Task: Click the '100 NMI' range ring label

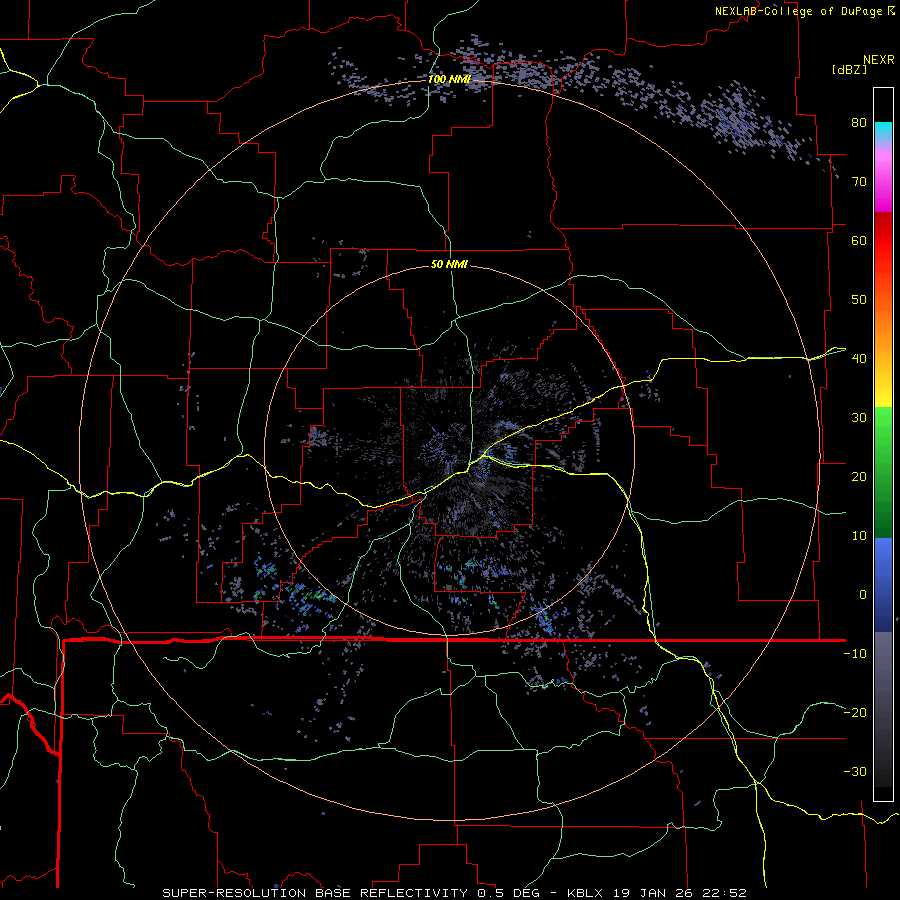Action: [449, 79]
